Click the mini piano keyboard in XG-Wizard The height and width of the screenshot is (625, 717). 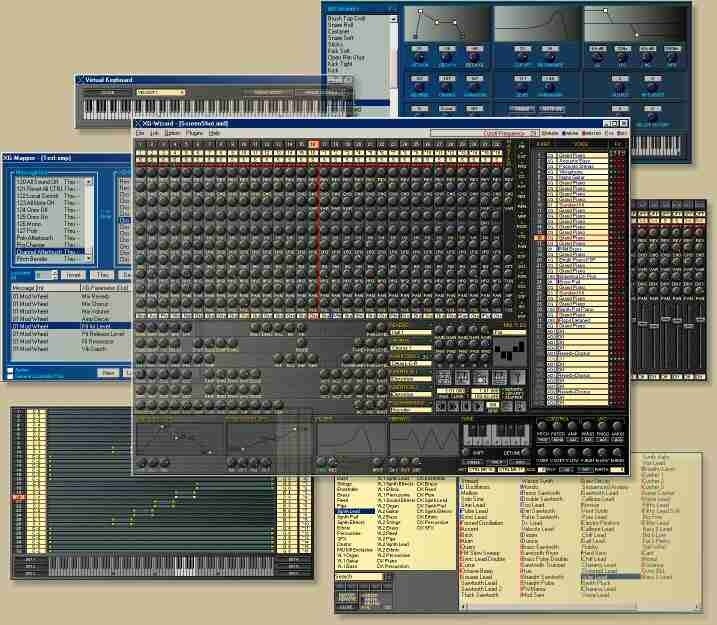click(496, 435)
